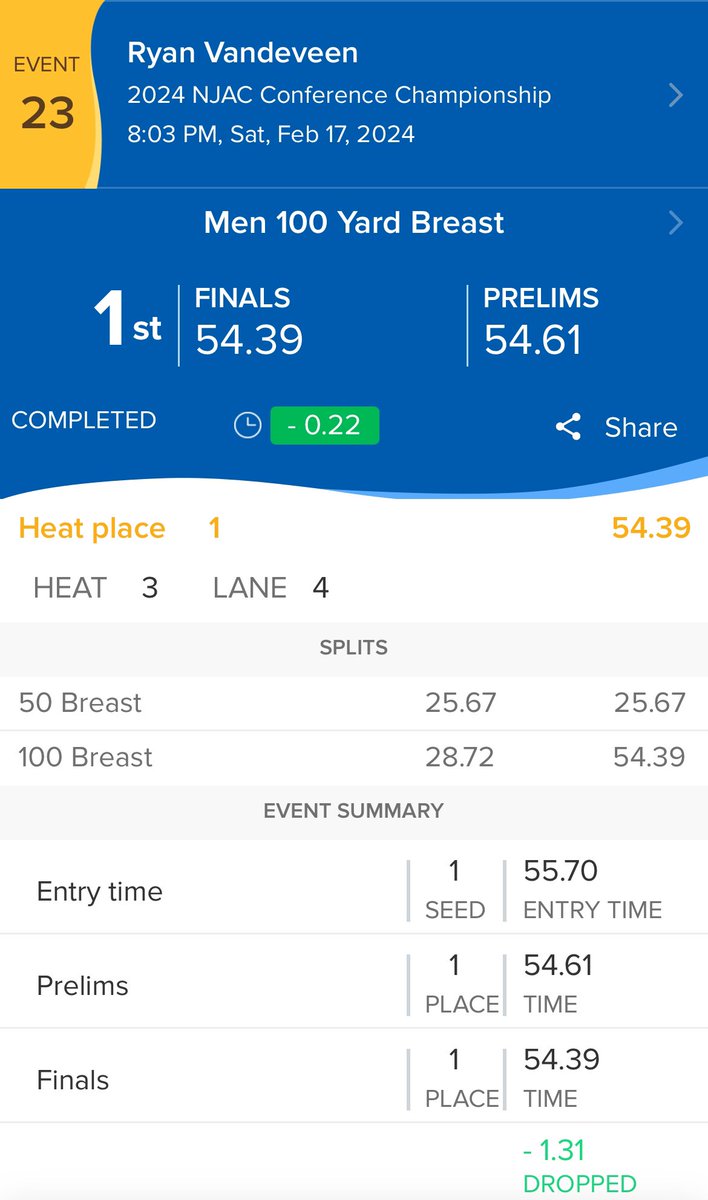Viewport: 708px width, 1200px height.
Task: Click the clock icon beside time drop
Action: pos(247,426)
